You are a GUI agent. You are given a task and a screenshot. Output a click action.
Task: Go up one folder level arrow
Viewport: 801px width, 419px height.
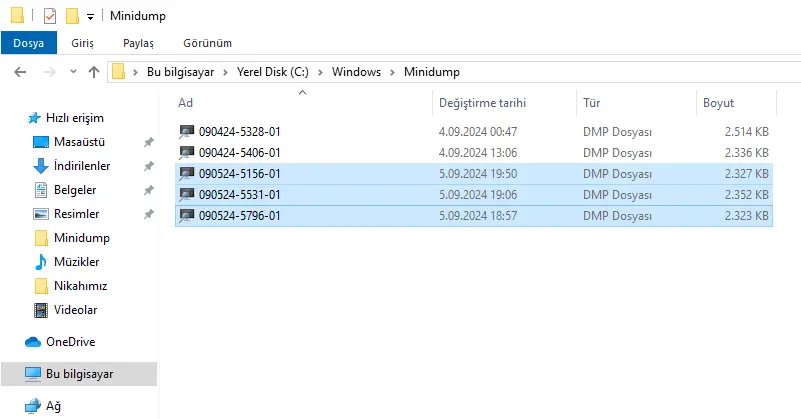tap(93, 72)
